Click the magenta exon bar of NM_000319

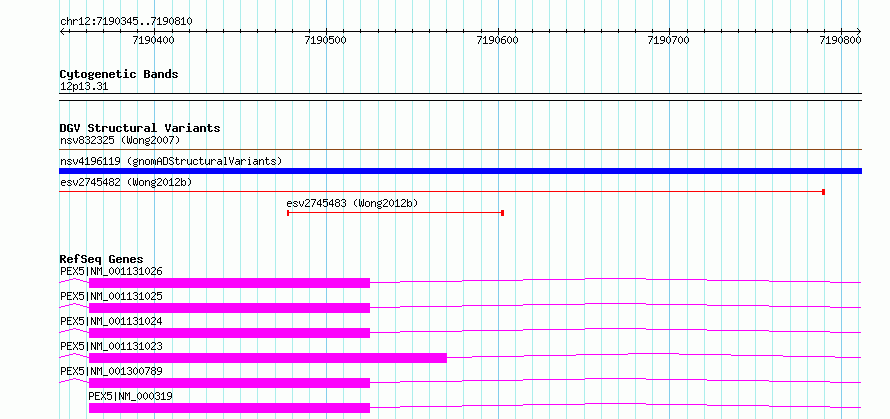click(x=229, y=408)
